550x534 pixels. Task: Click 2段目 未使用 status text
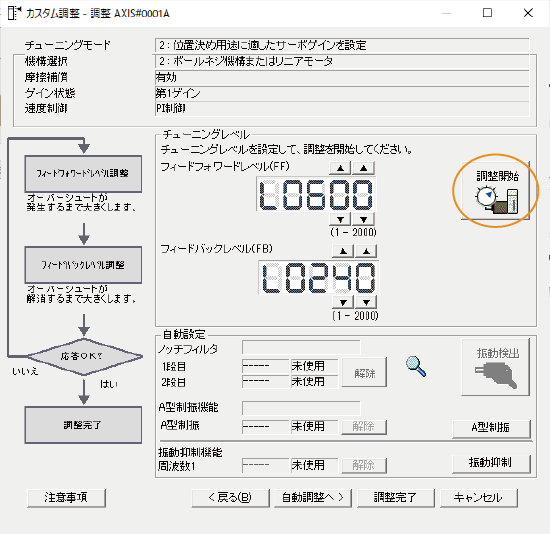[x=308, y=381]
